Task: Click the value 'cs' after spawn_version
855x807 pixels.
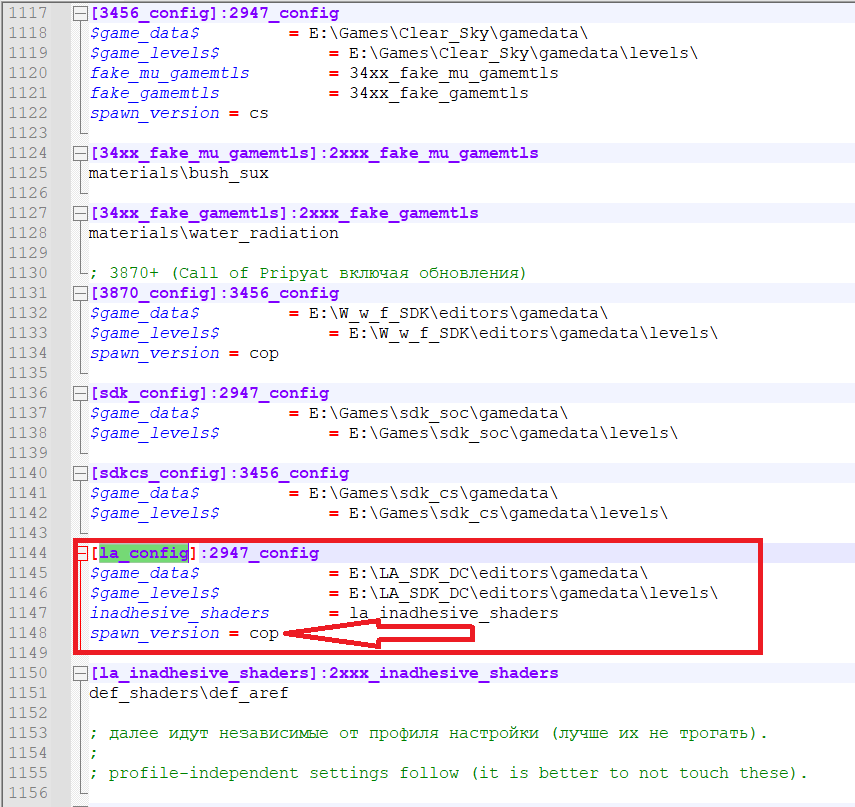Action: pyautogui.click(x=259, y=113)
